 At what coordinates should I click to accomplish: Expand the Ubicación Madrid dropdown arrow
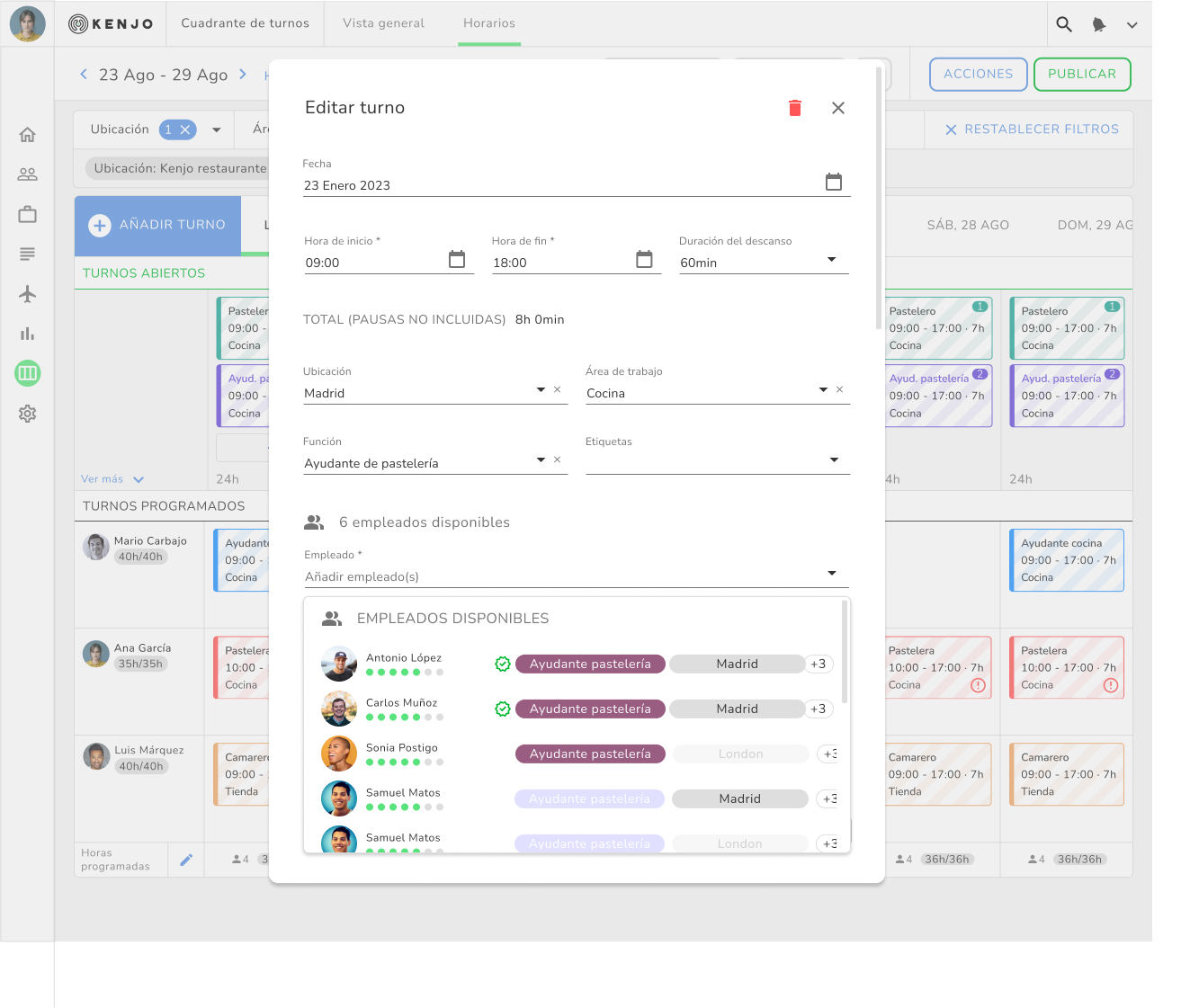[541, 389]
